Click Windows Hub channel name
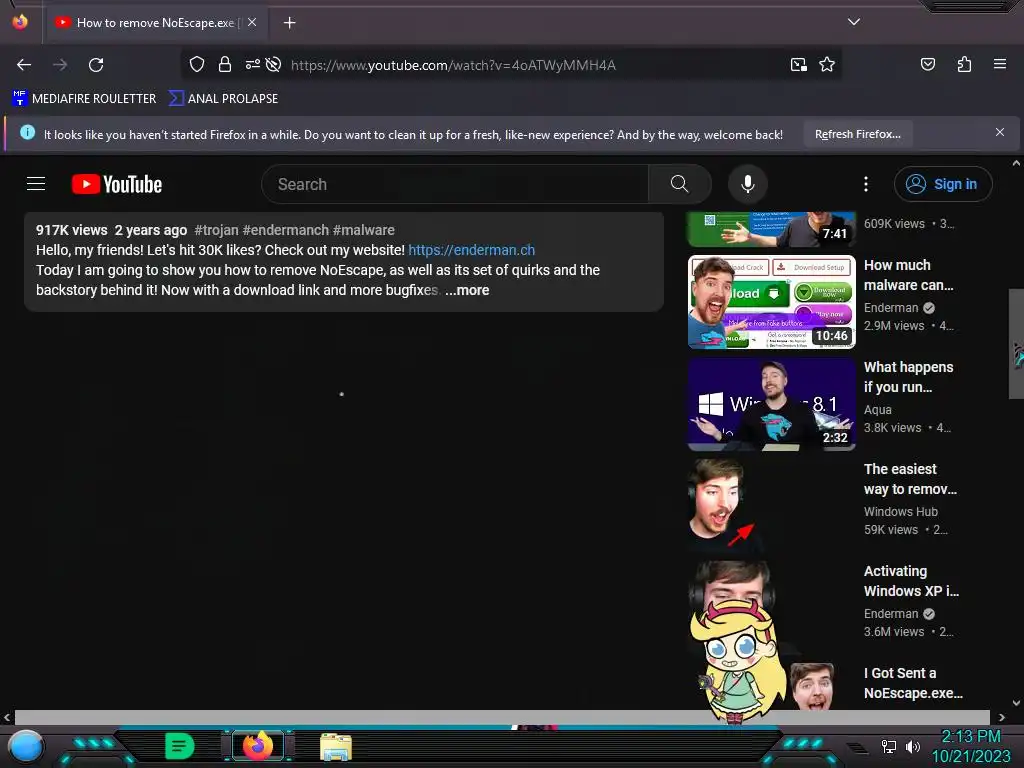Viewport: 1024px width, 768px height. (x=901, y=511)
